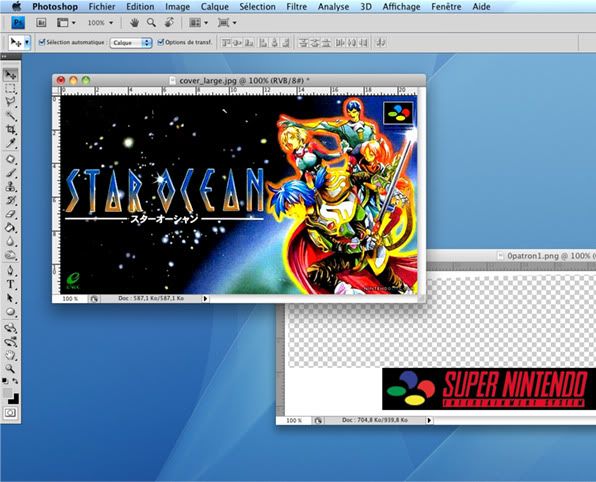
Task: Open the 3D menu
Action: pos(366,6)
